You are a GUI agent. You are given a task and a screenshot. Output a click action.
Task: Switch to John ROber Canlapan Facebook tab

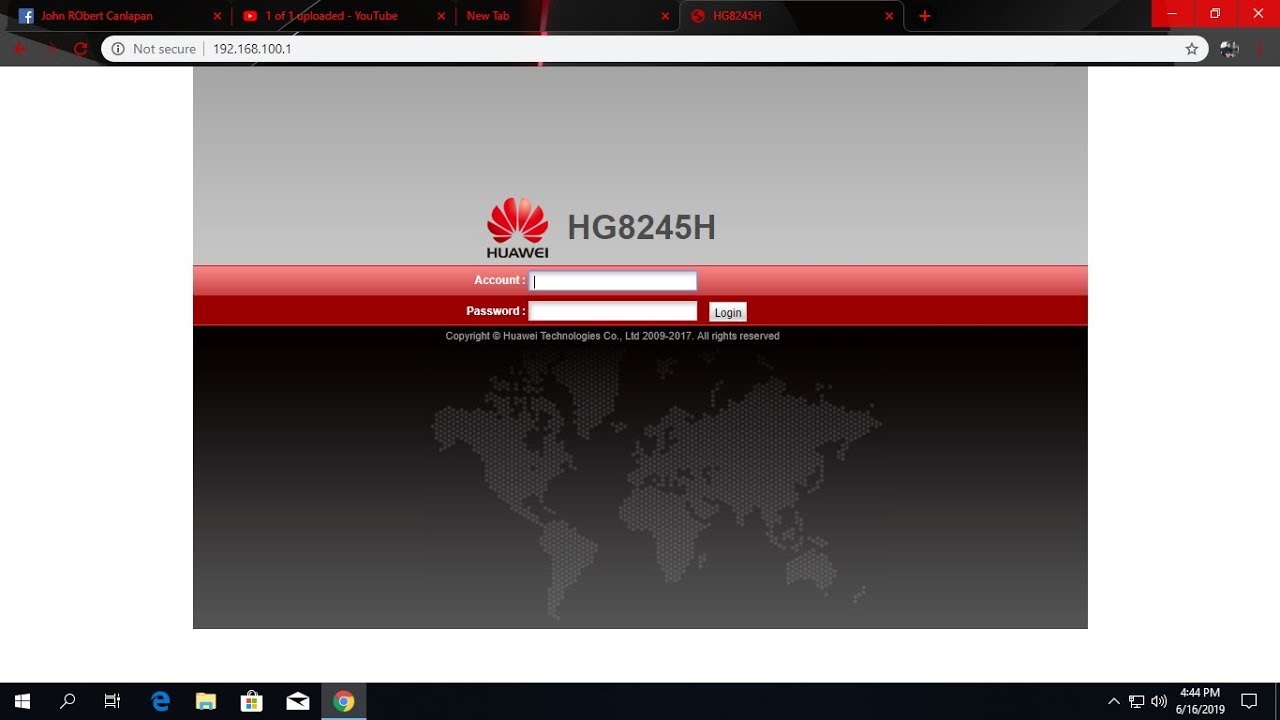tap(120, 16)
